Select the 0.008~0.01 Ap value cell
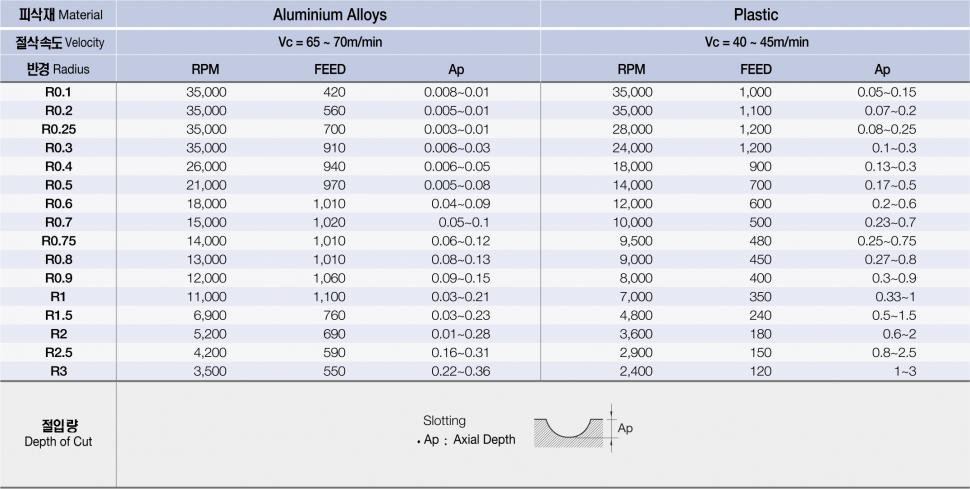 [456, 92]
